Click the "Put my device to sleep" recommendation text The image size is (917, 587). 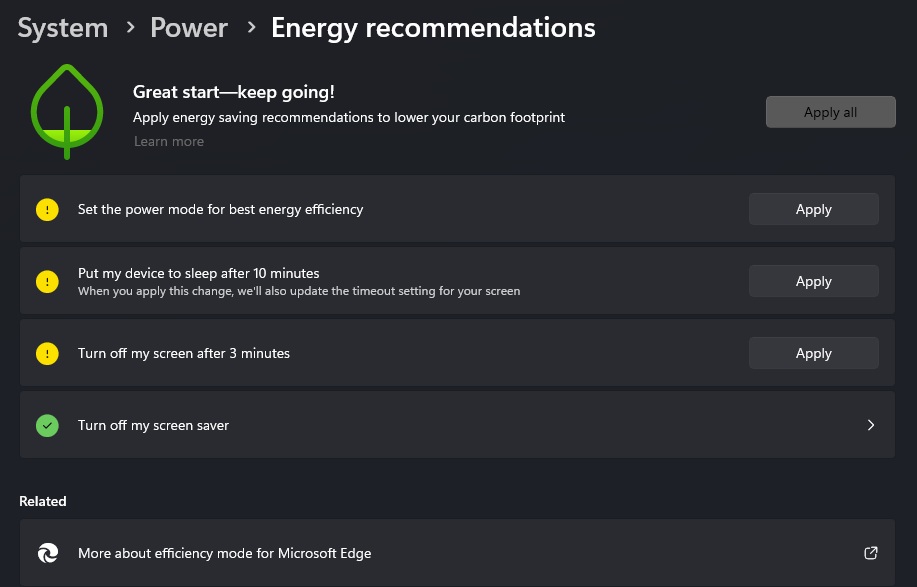tap(199, 274)
